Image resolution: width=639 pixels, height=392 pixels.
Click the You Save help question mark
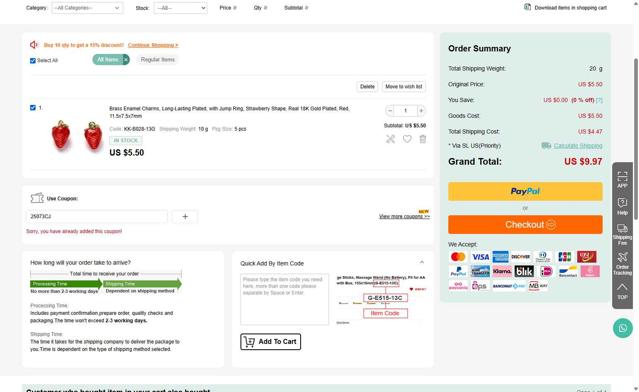click(599, 100)
